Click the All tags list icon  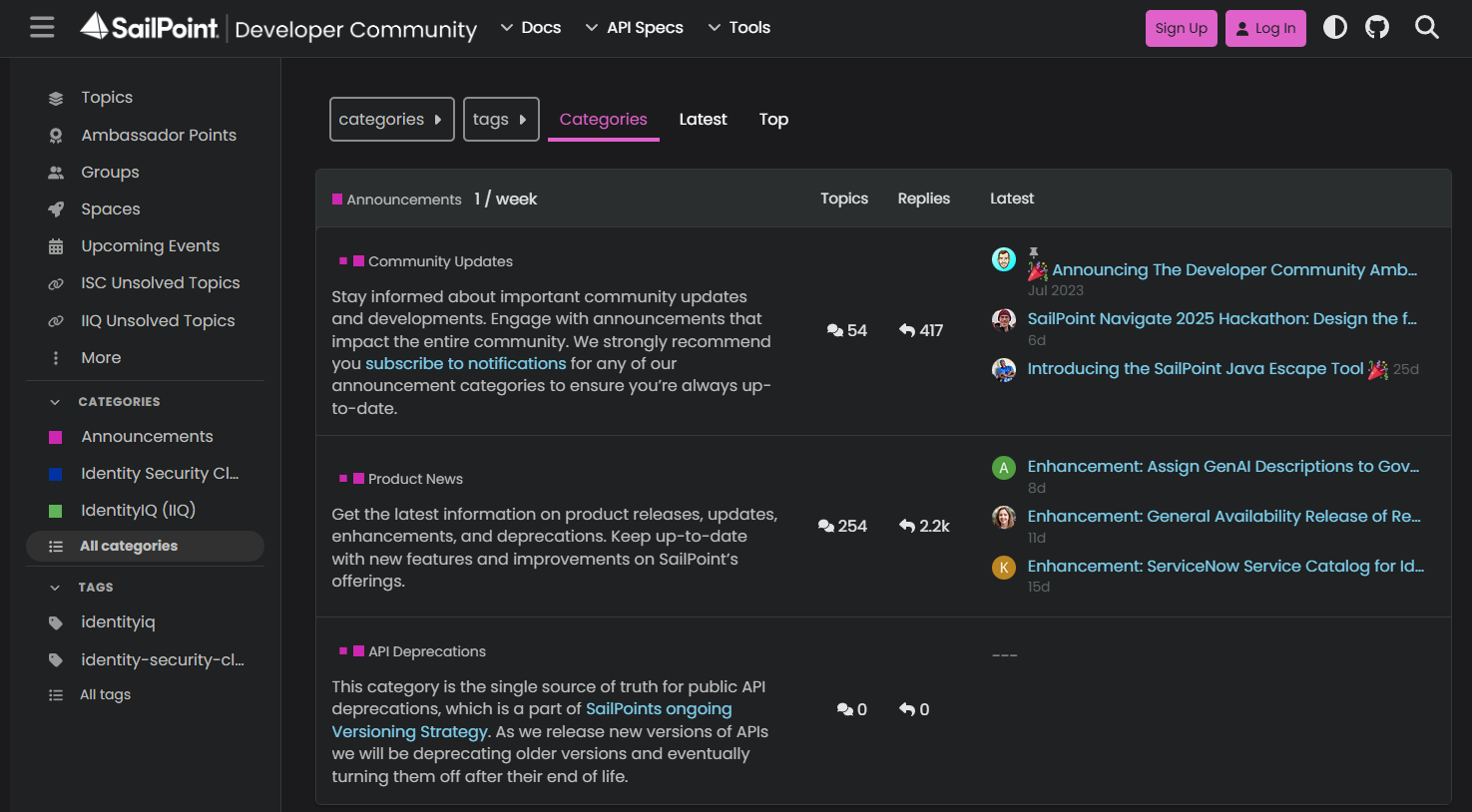[56, 695]
